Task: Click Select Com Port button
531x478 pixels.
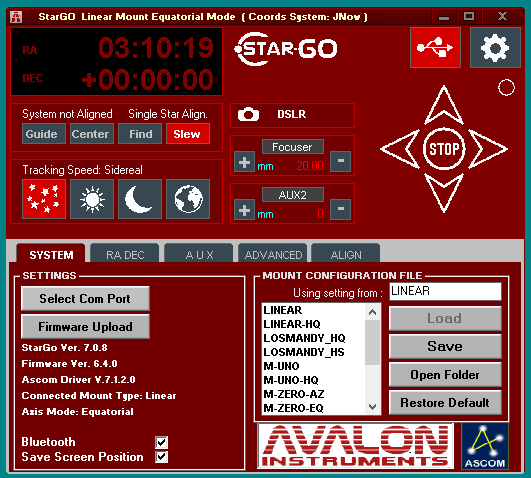Action: click(x=85, y=298)
